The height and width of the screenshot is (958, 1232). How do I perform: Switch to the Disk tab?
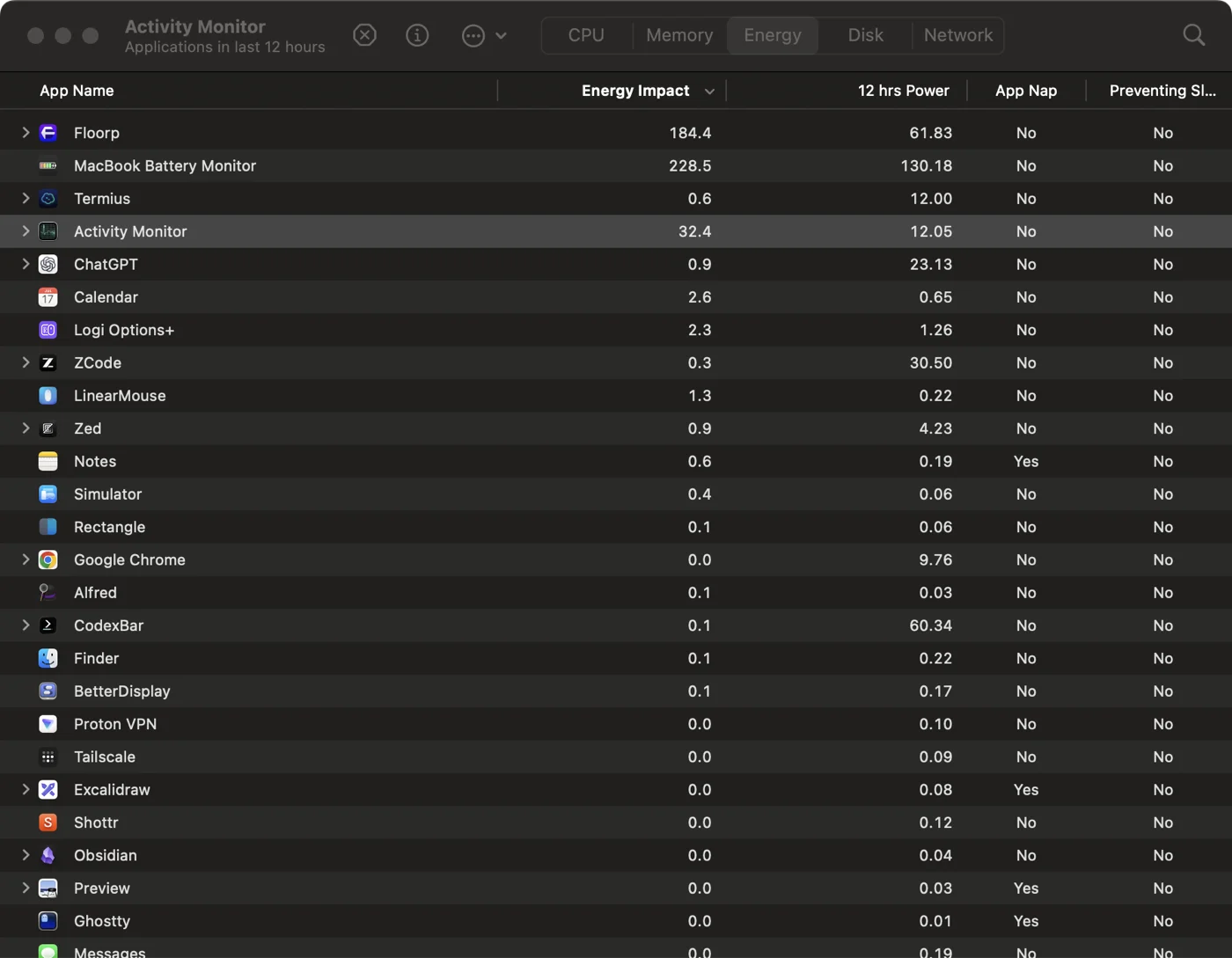coord(865,35)
